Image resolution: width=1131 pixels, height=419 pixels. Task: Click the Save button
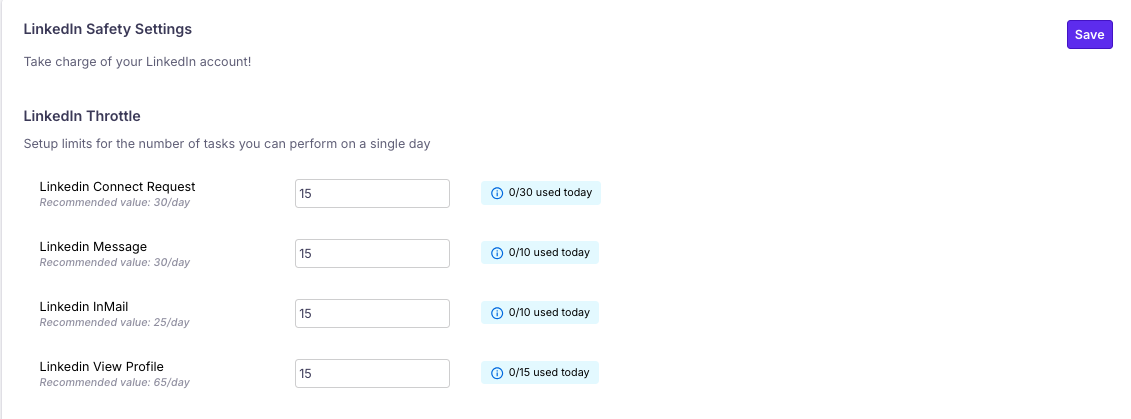tap(1089, 34)
